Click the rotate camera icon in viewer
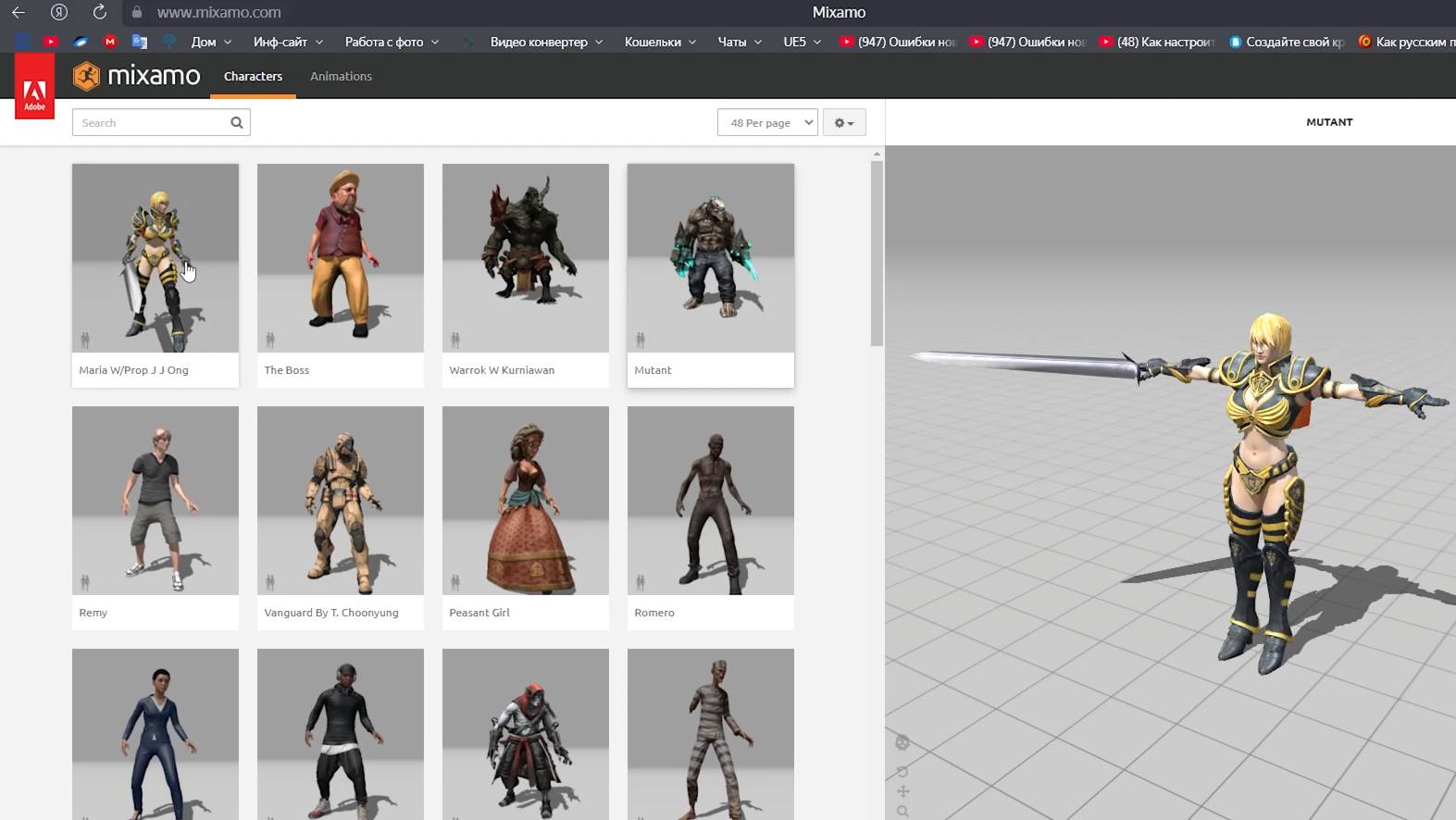 click(x=902, y=771)
